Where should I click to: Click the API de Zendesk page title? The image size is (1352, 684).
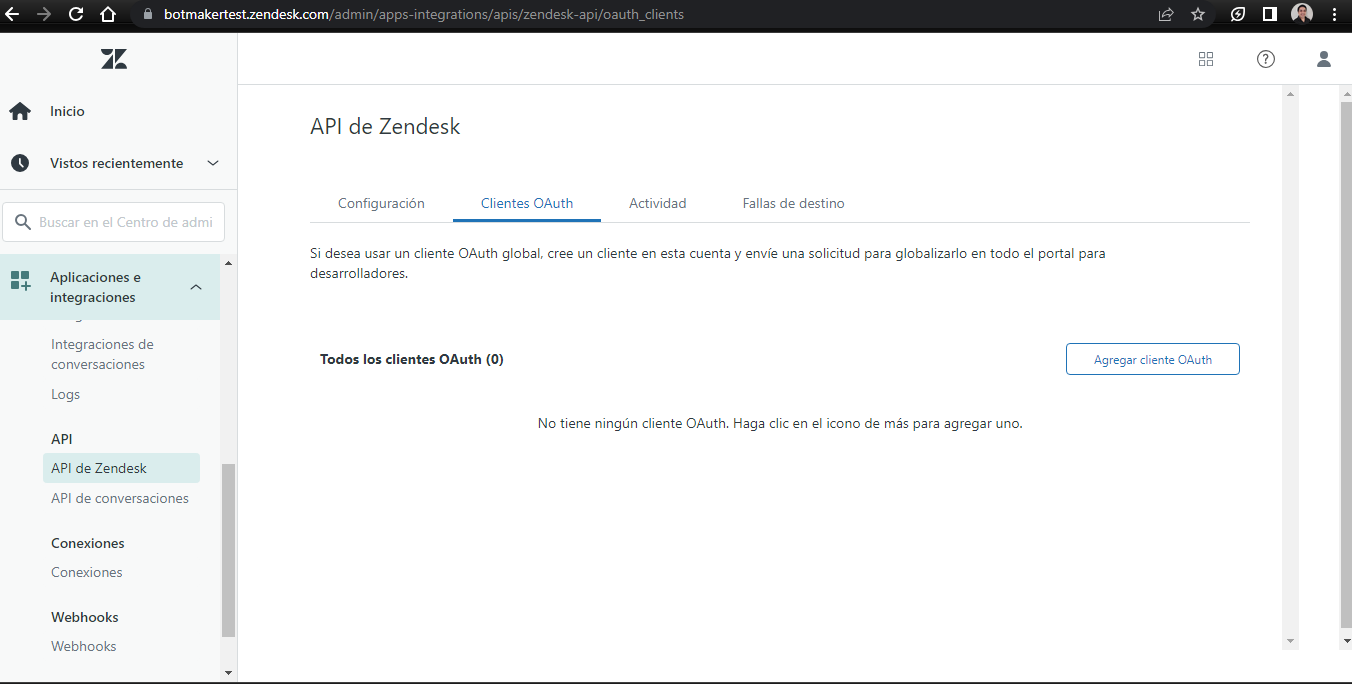[385, 127]
